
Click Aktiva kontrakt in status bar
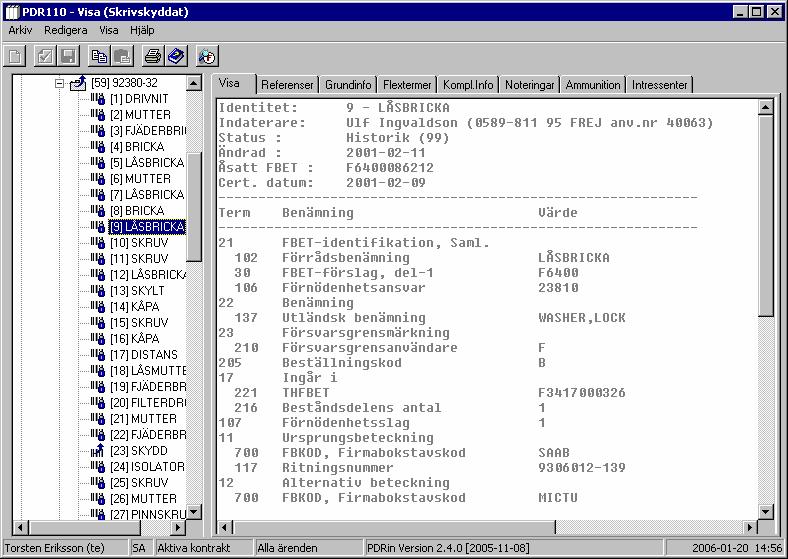pos(193,547)
